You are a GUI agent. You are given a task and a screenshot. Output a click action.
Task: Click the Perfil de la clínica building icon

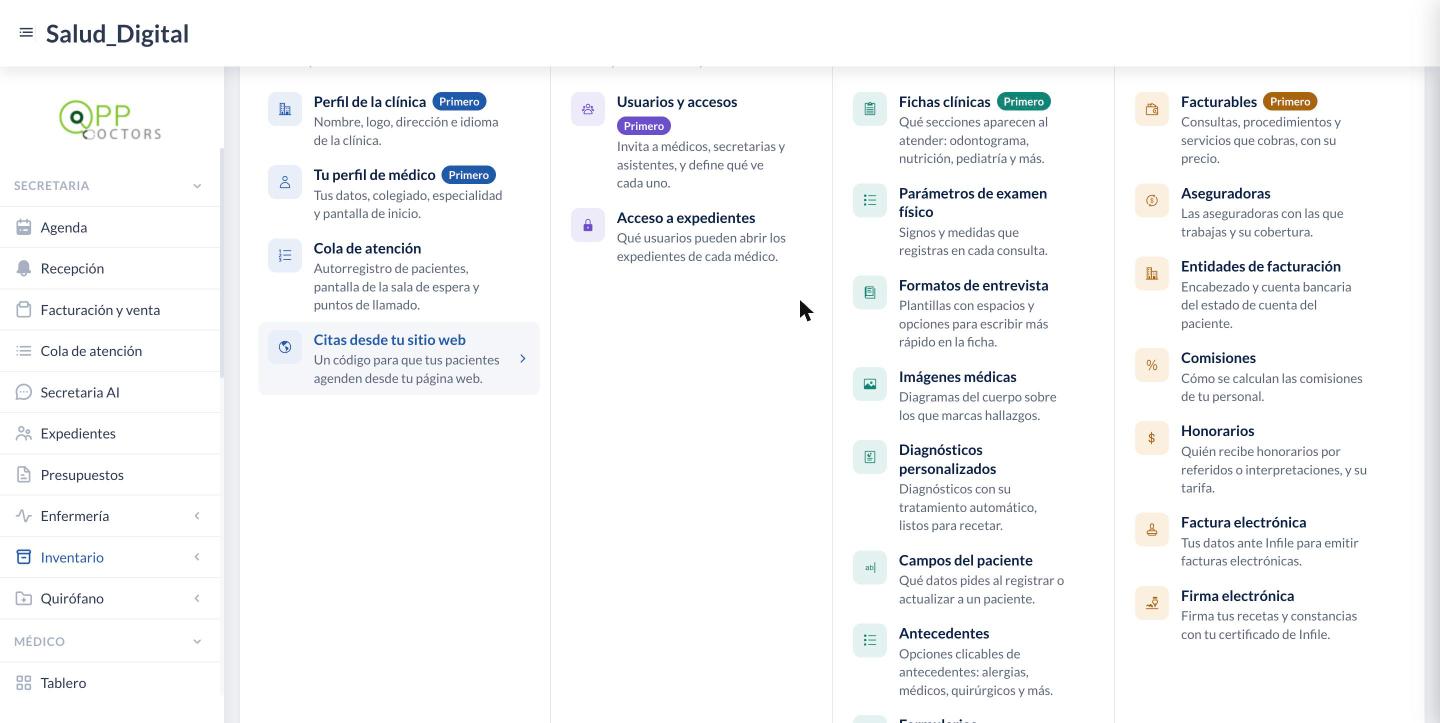[x=285, y=109]
